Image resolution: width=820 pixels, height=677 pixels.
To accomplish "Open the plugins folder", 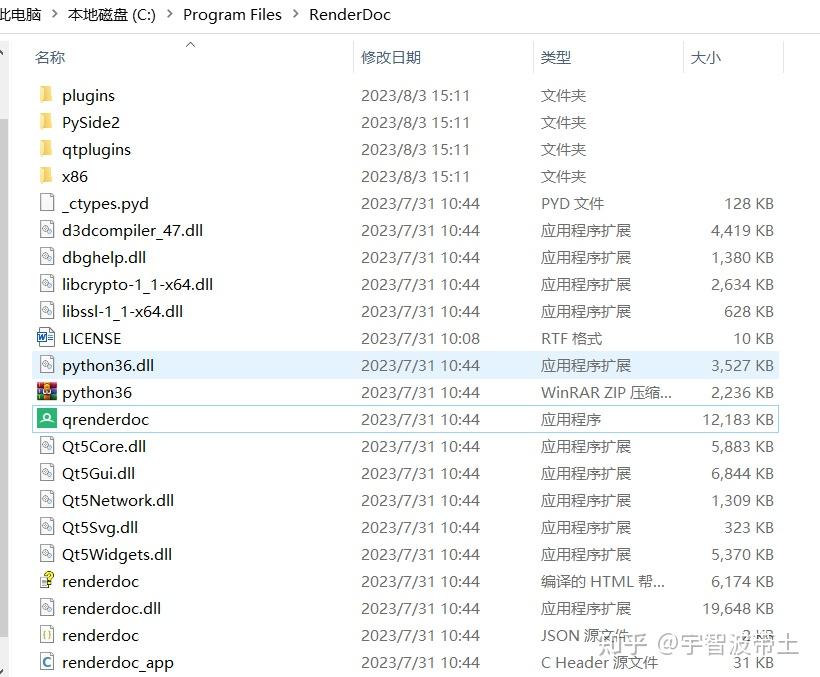I will [x=89, y=95].
